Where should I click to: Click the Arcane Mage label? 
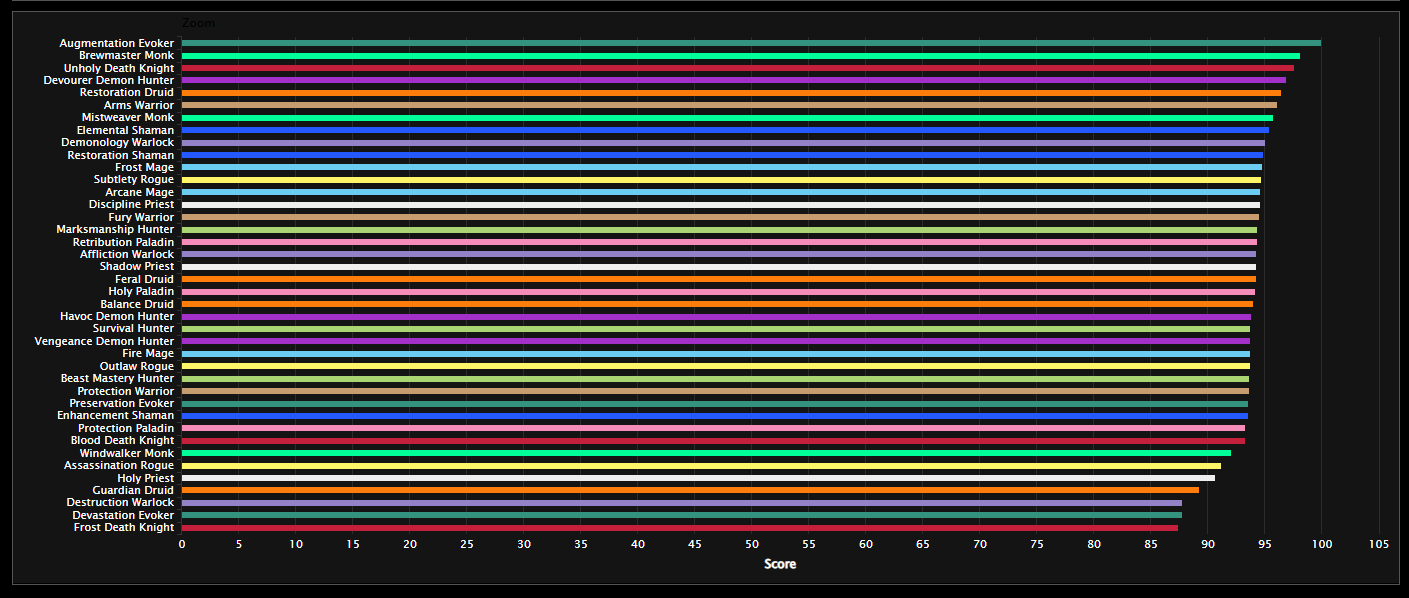pos(139,192)
